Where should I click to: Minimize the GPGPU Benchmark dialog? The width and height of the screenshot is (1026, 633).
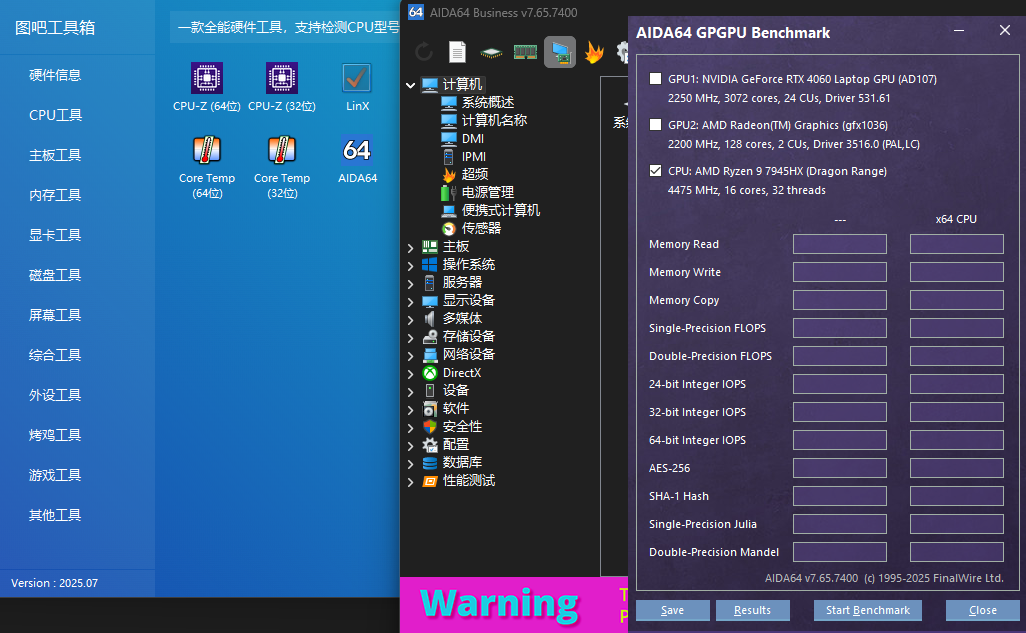pyautogui.click(x=959, y=31)
